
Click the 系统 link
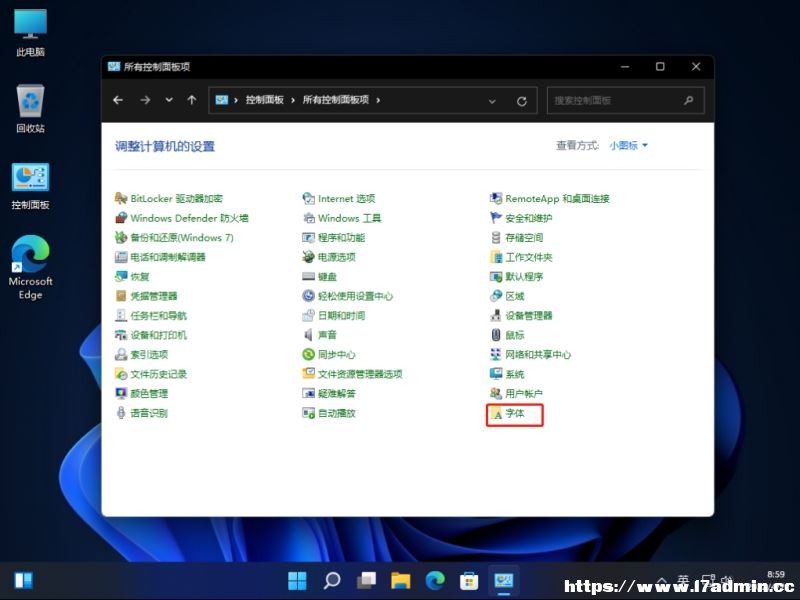[515, 374]
